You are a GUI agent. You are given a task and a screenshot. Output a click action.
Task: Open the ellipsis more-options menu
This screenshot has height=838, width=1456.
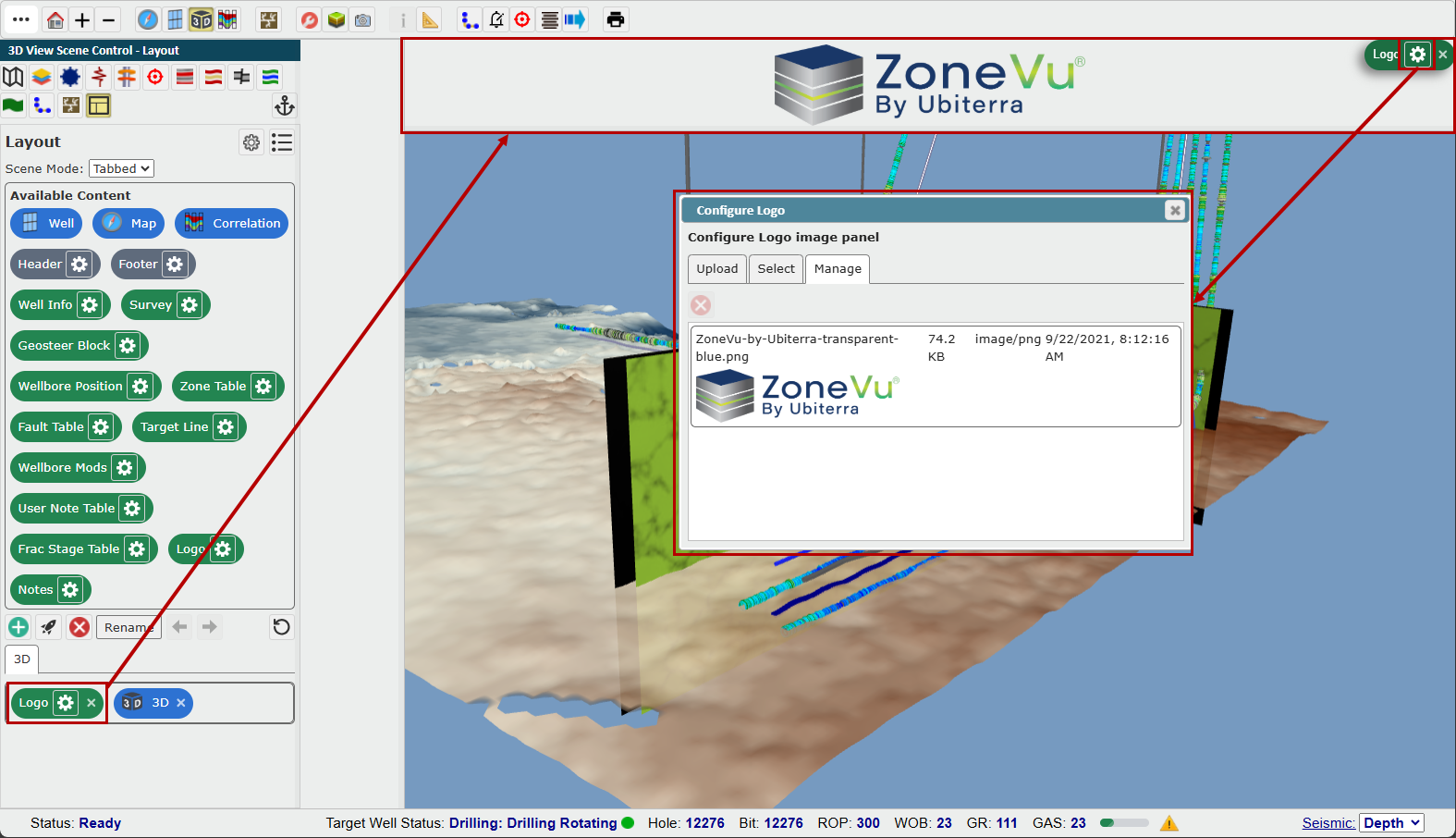coord(21,19)
